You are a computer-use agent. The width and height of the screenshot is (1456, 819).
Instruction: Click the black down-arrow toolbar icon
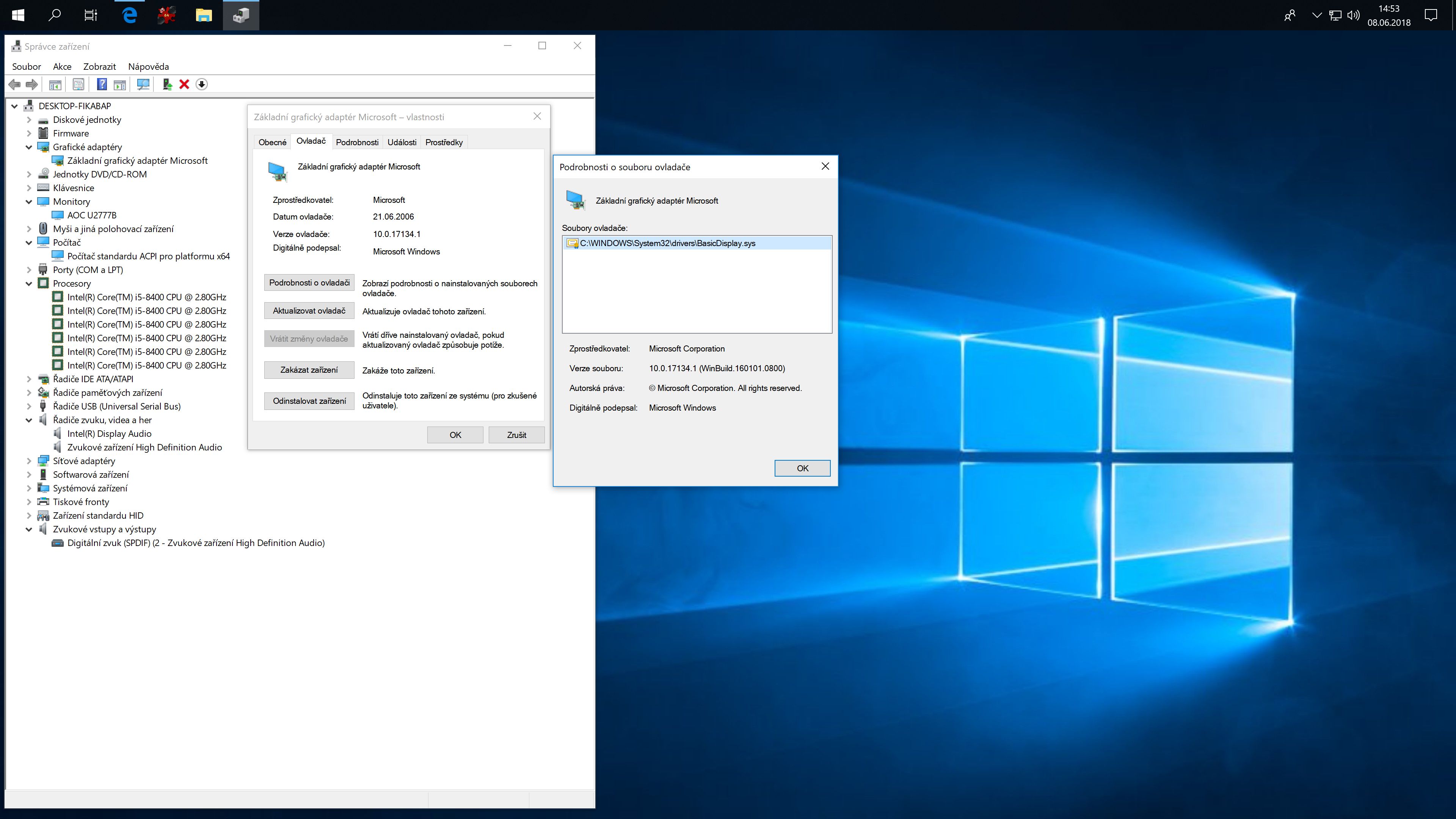click(202, 84)
